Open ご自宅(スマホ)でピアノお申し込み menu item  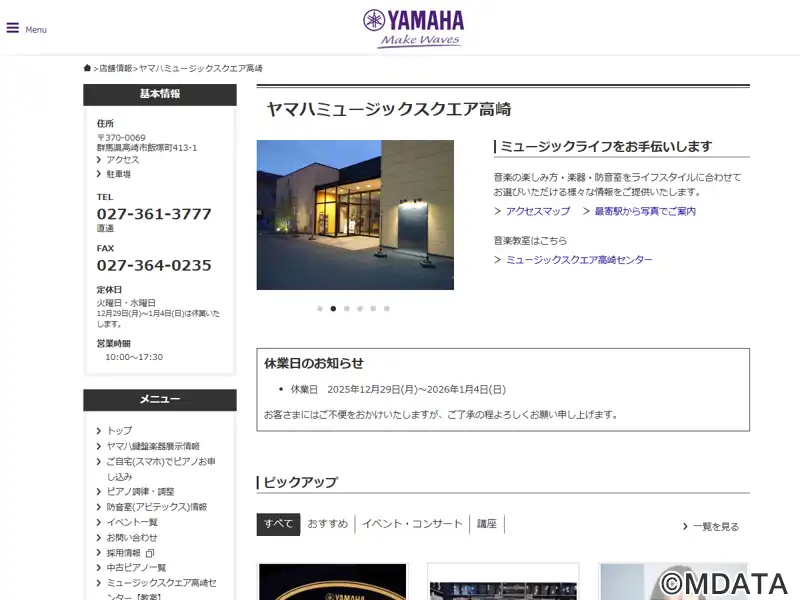160,469
